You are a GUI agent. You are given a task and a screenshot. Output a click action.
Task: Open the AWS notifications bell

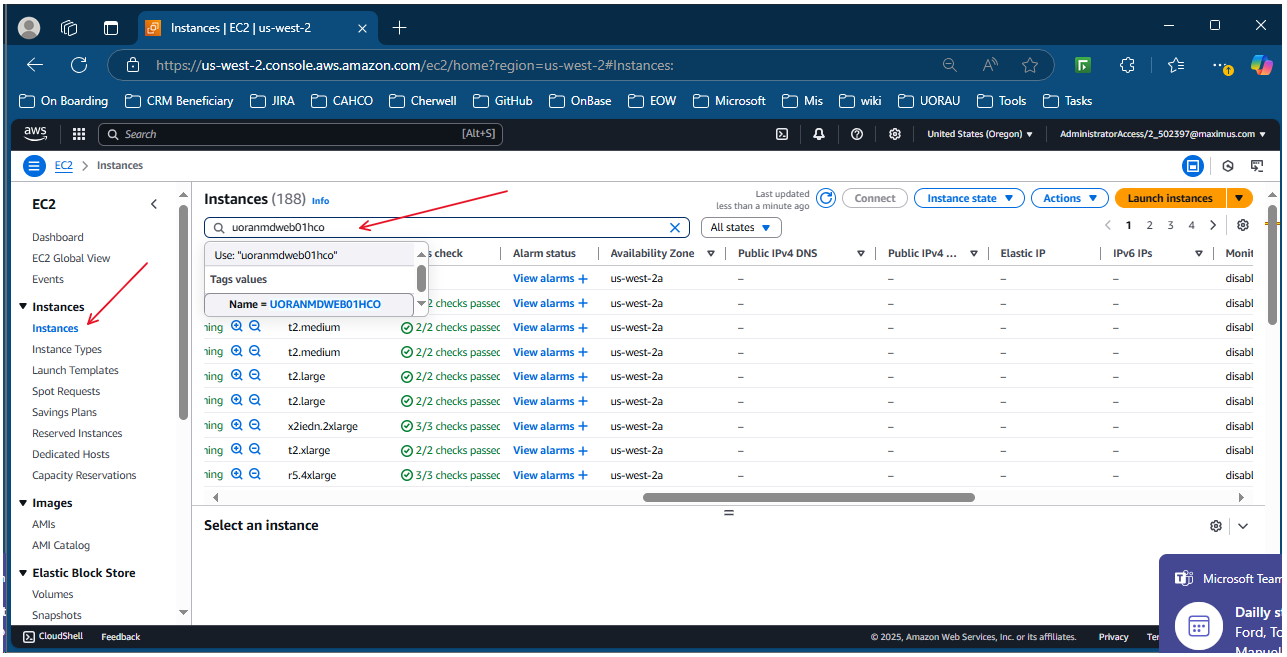click(819, 134)
